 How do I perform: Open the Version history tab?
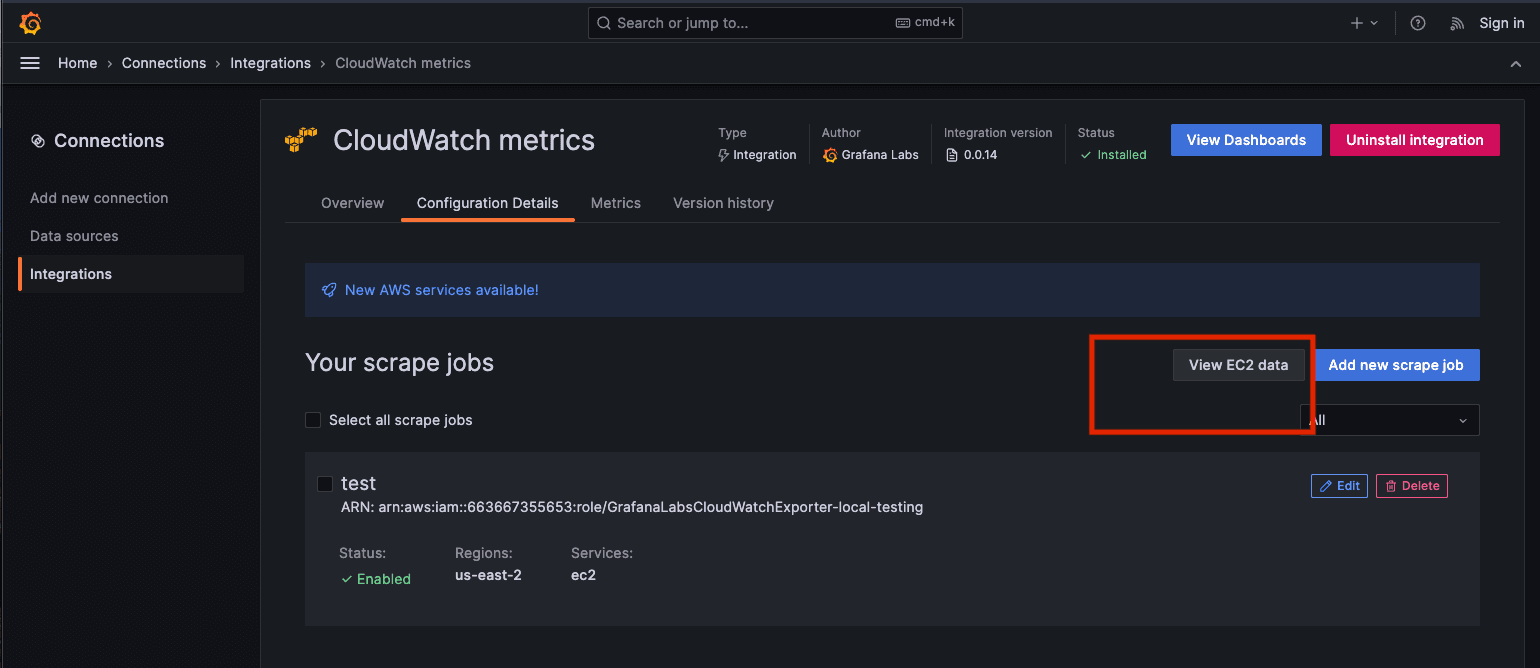(722, 203)
